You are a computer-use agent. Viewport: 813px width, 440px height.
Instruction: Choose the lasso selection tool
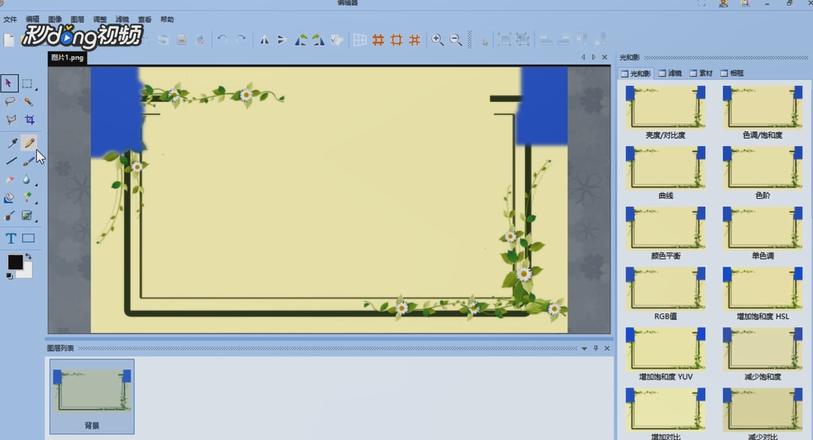coord(9,102)
